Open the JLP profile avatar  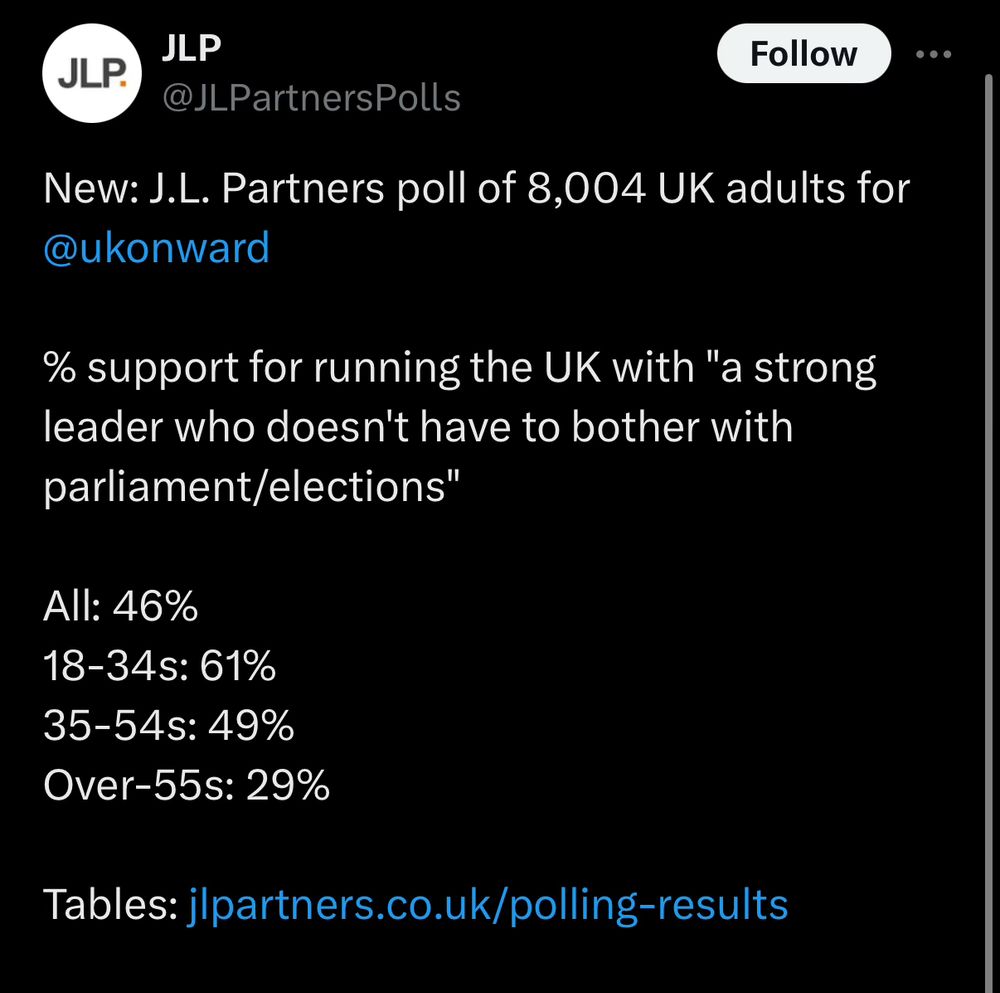point(92,74)
